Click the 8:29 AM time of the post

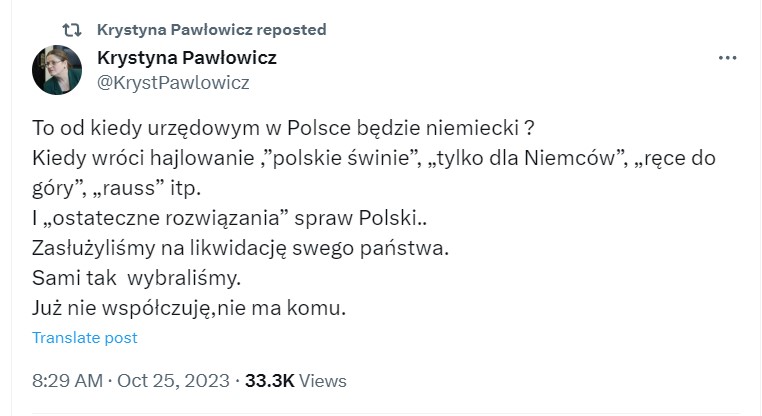(67, 381)
